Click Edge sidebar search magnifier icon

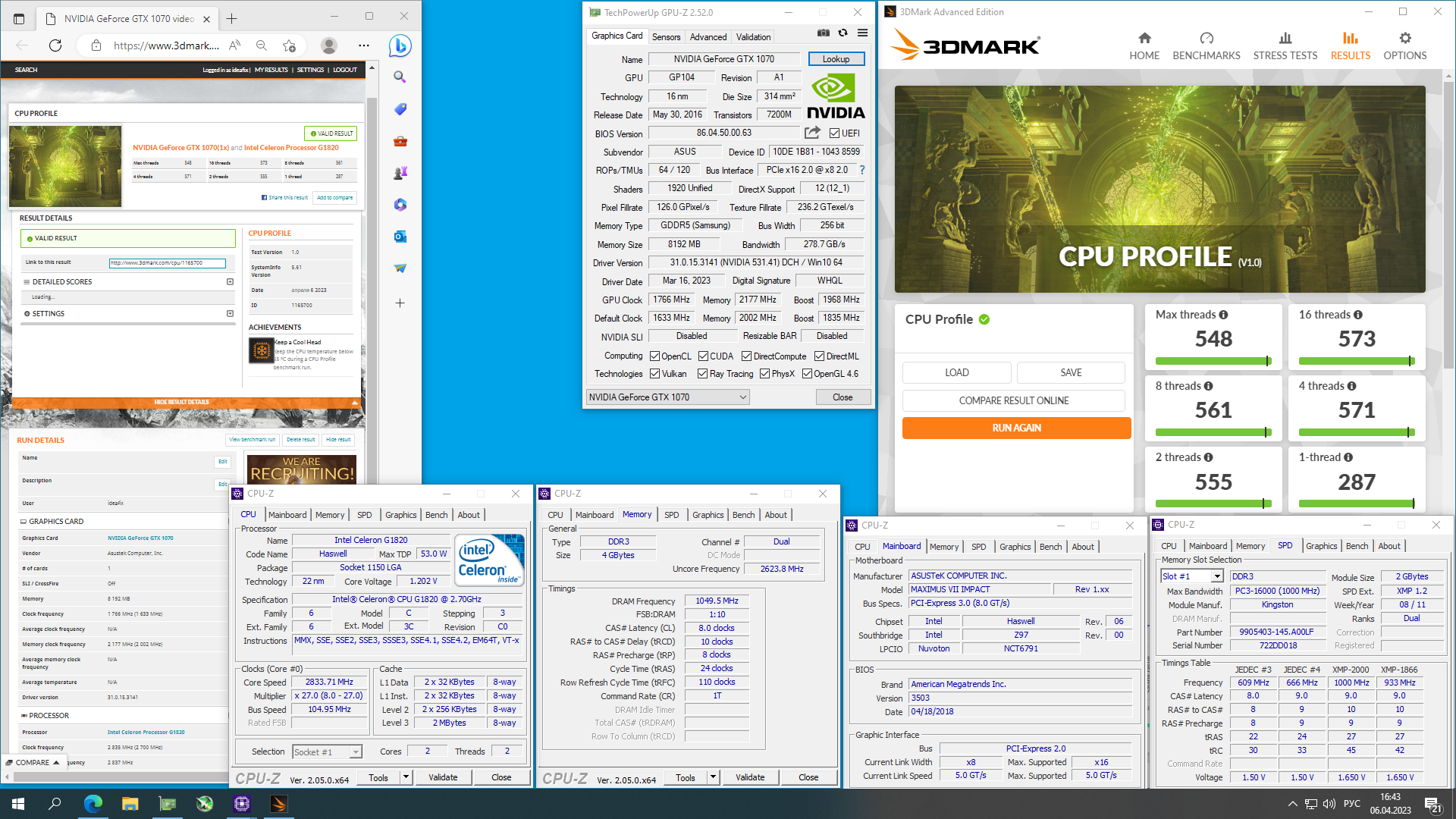[400, 77]
